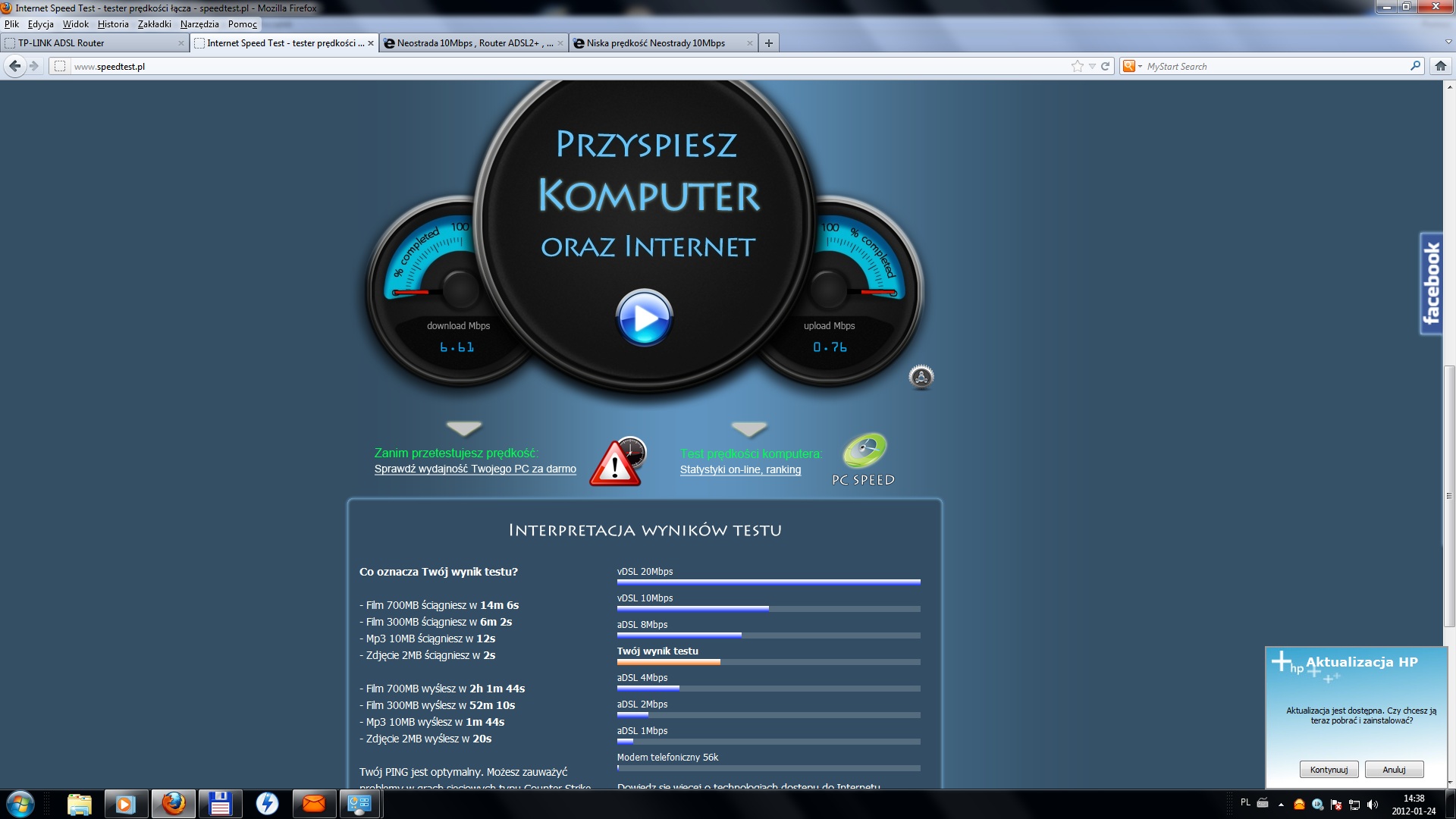
Task: Open the floppy disk taskbar application
Action: pyautogui.click(x=220, y=804)
